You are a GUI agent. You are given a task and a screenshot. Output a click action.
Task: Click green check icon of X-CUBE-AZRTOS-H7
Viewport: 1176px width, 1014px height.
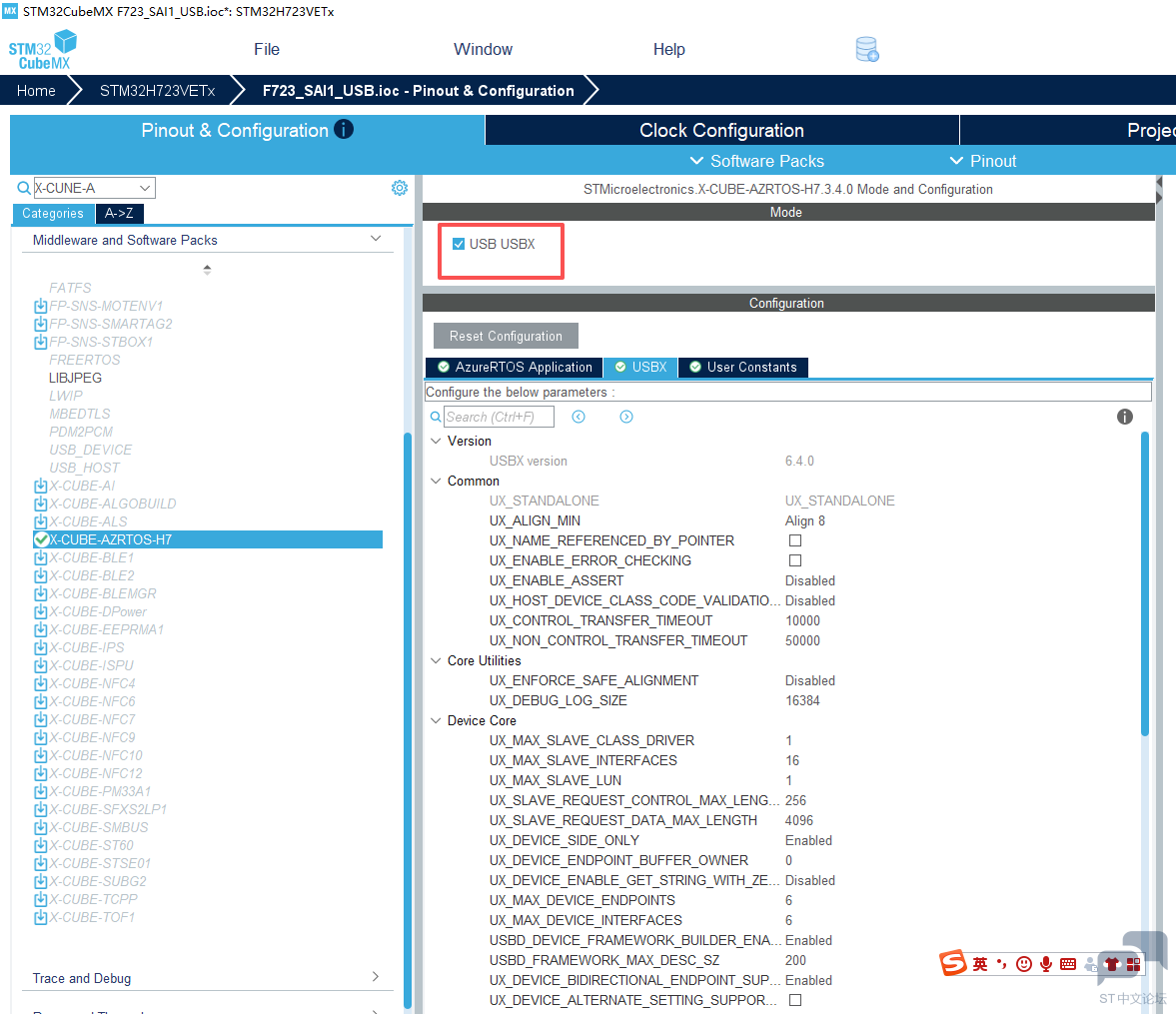(x=41, y=539)
